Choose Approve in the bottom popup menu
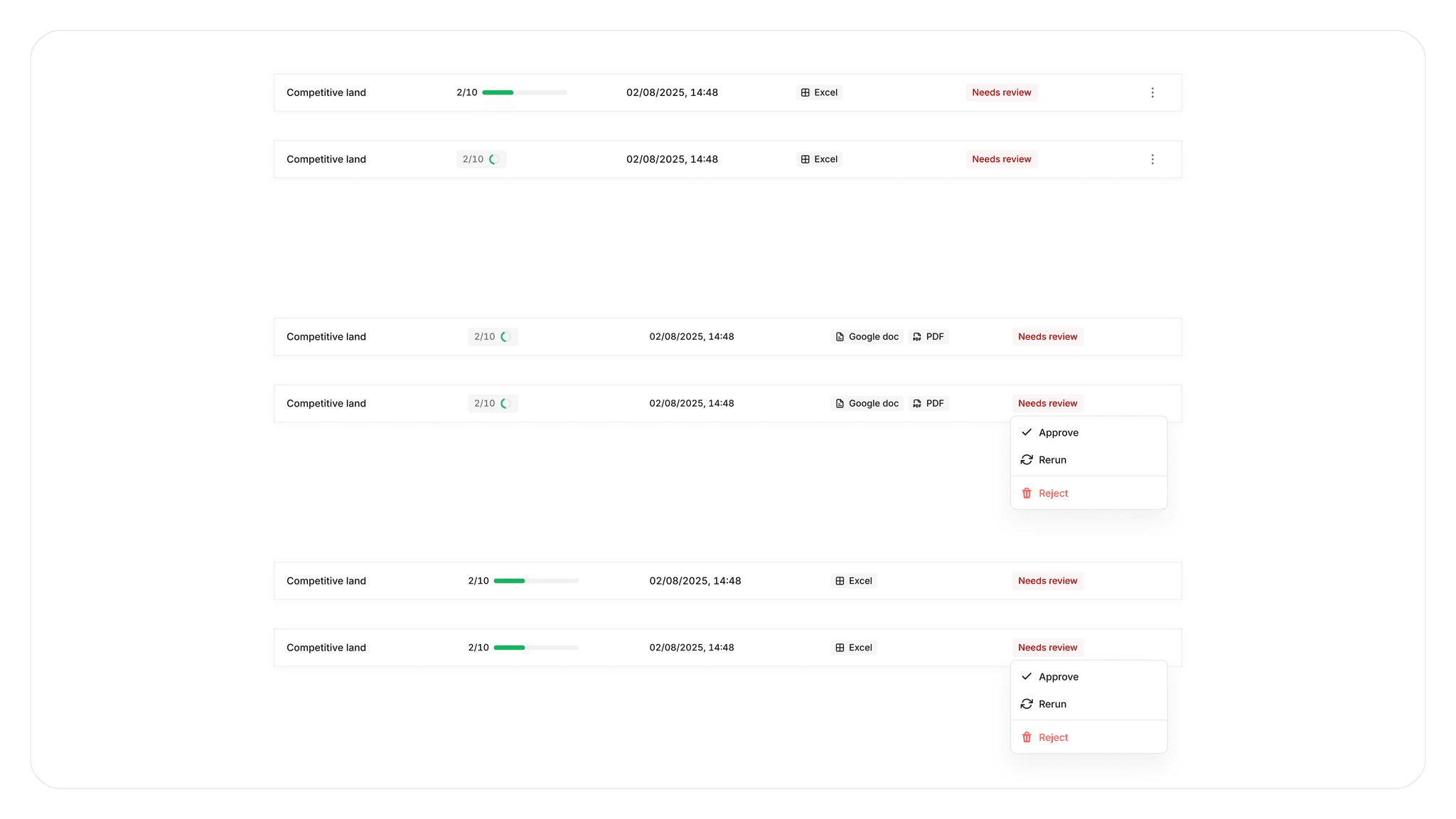 click(1050, 677)
